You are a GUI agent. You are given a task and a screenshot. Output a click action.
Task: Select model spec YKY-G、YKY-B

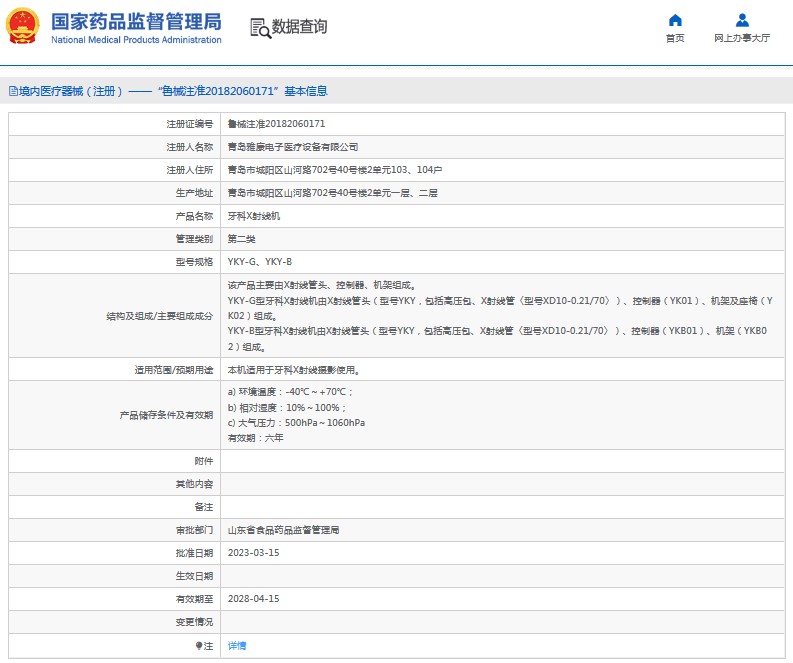[x=259, y=262]
